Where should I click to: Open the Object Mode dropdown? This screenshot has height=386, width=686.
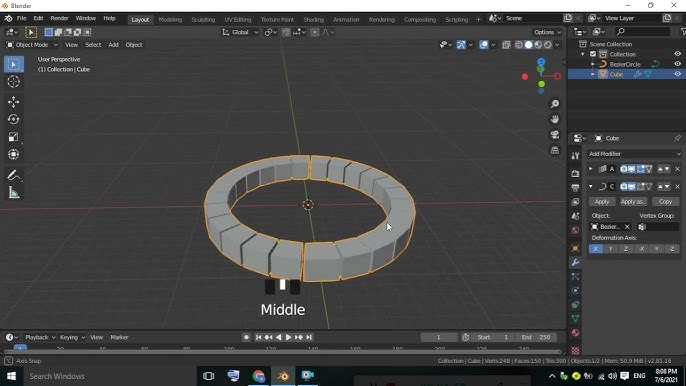(32, 45)
